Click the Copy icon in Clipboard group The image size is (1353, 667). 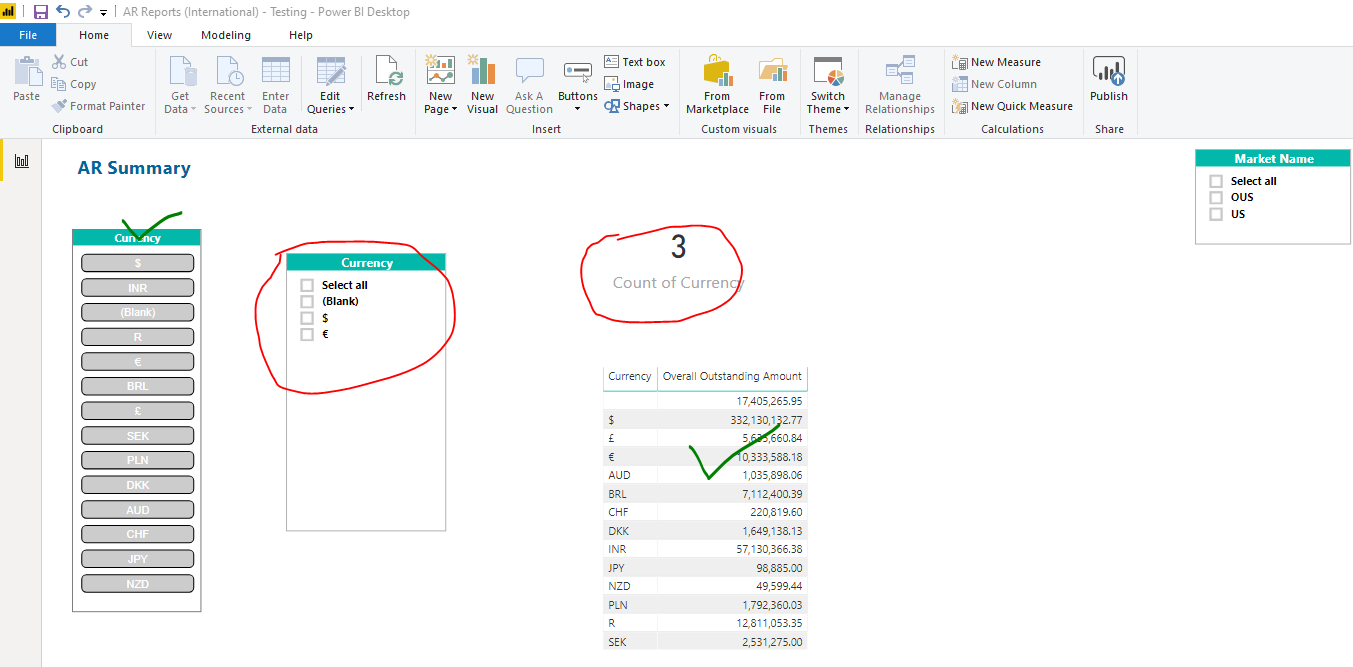tap(59, 84)
